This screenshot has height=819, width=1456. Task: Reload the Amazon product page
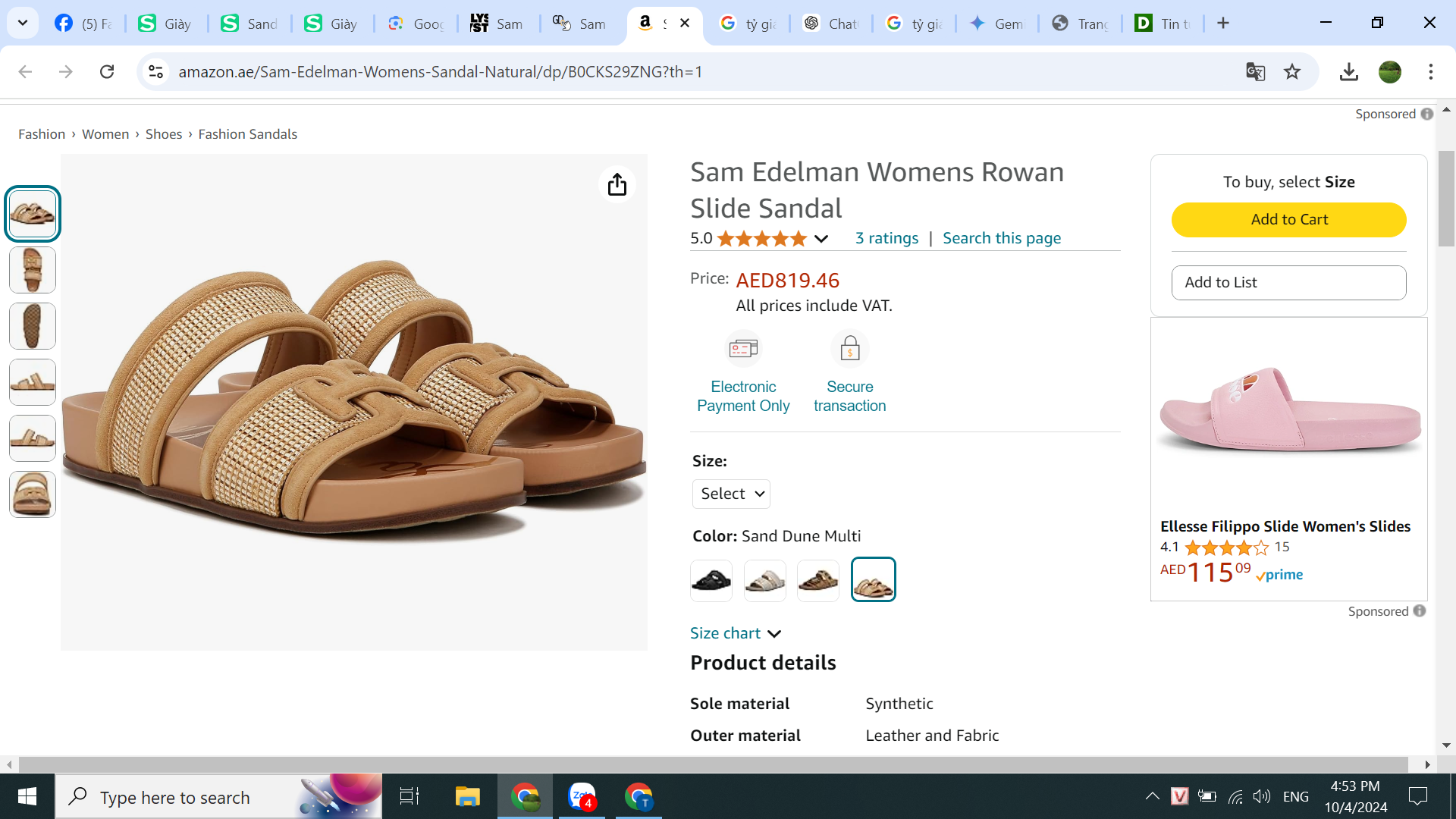point(107,72)
